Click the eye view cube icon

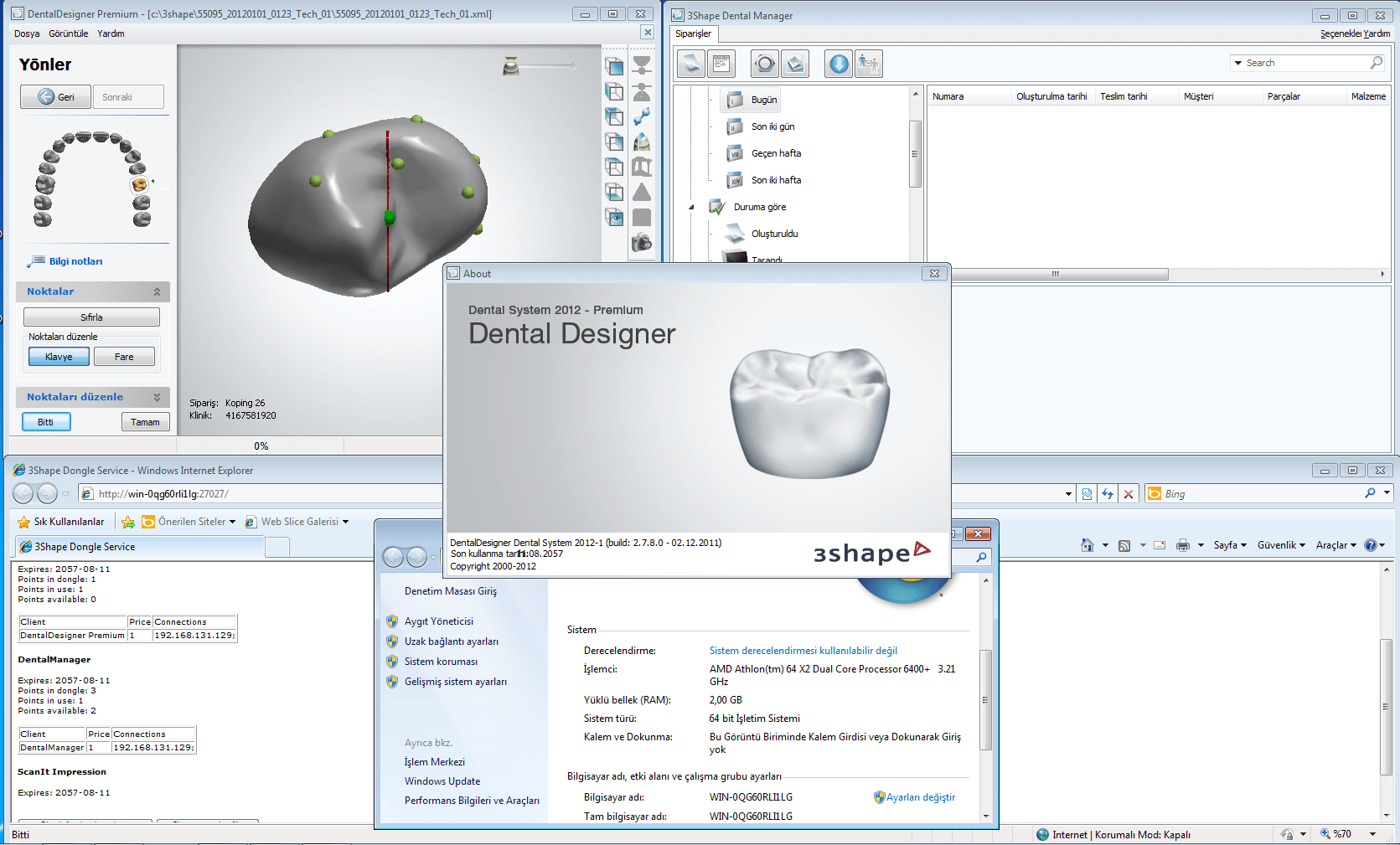coord(614,218)
